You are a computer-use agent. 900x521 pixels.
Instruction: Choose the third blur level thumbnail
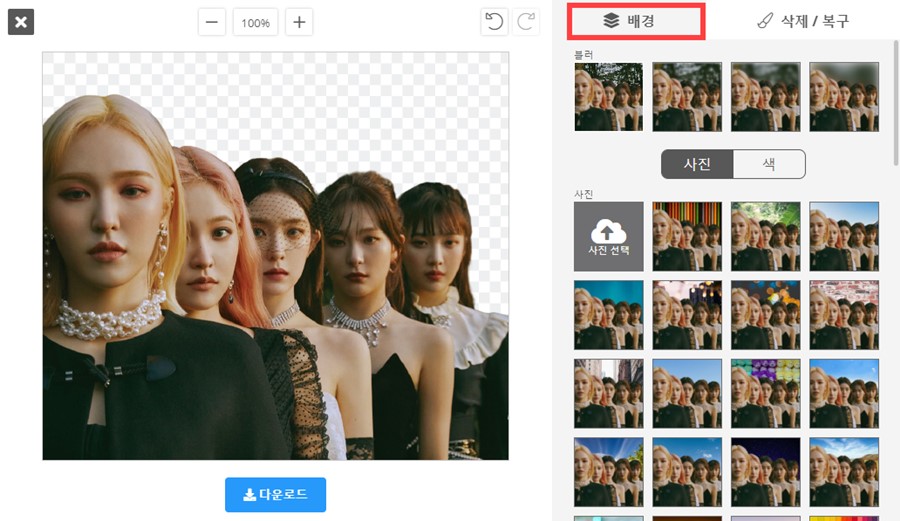coord(766,97)
